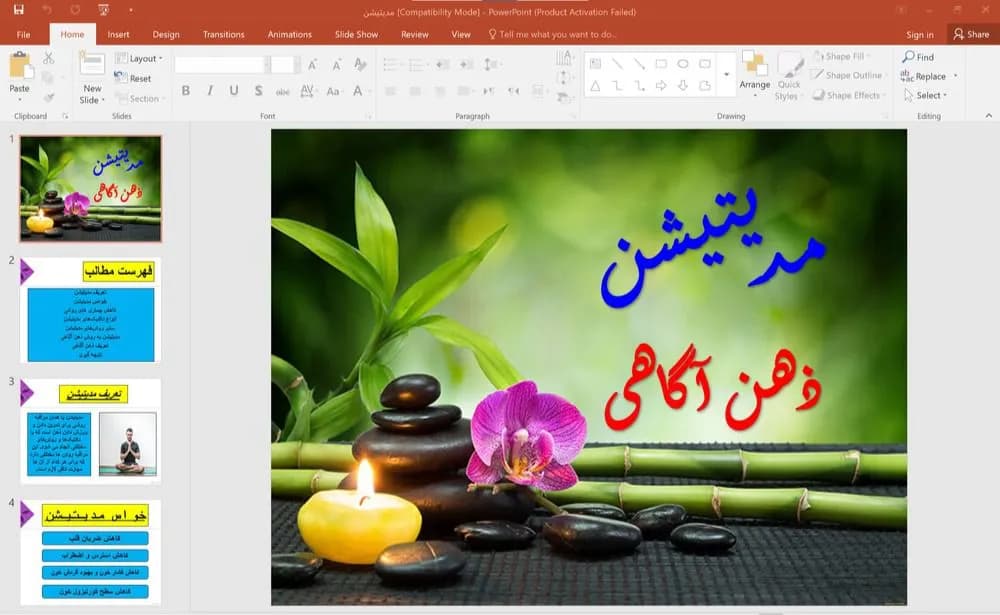This screenshot has width=1000, height=615.
Task: Click the Undo arrow in the quick access toolbar
Action: coord(47,10)
